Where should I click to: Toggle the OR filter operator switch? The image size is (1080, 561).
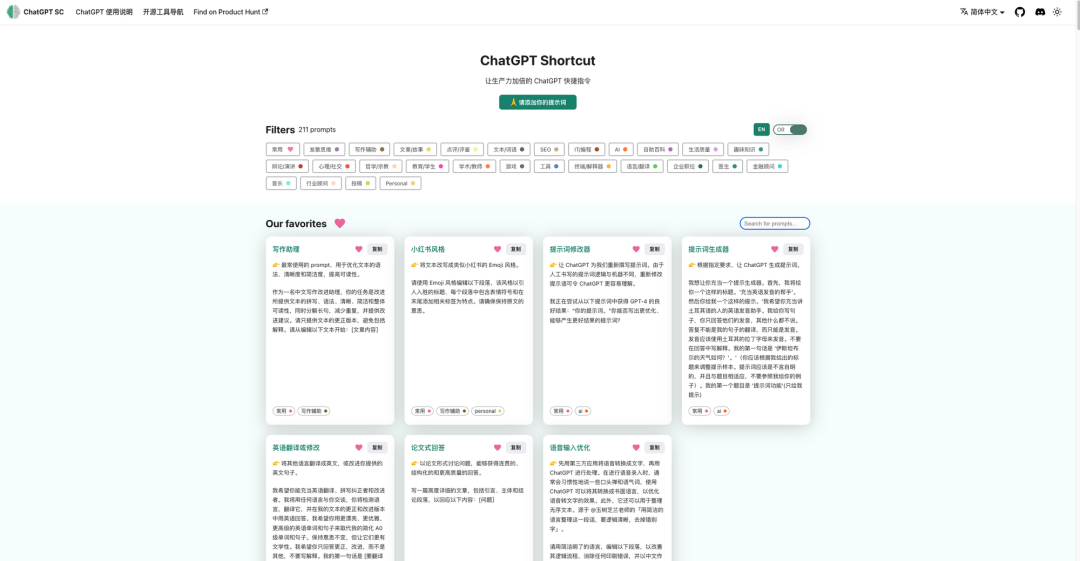[790, 130]
